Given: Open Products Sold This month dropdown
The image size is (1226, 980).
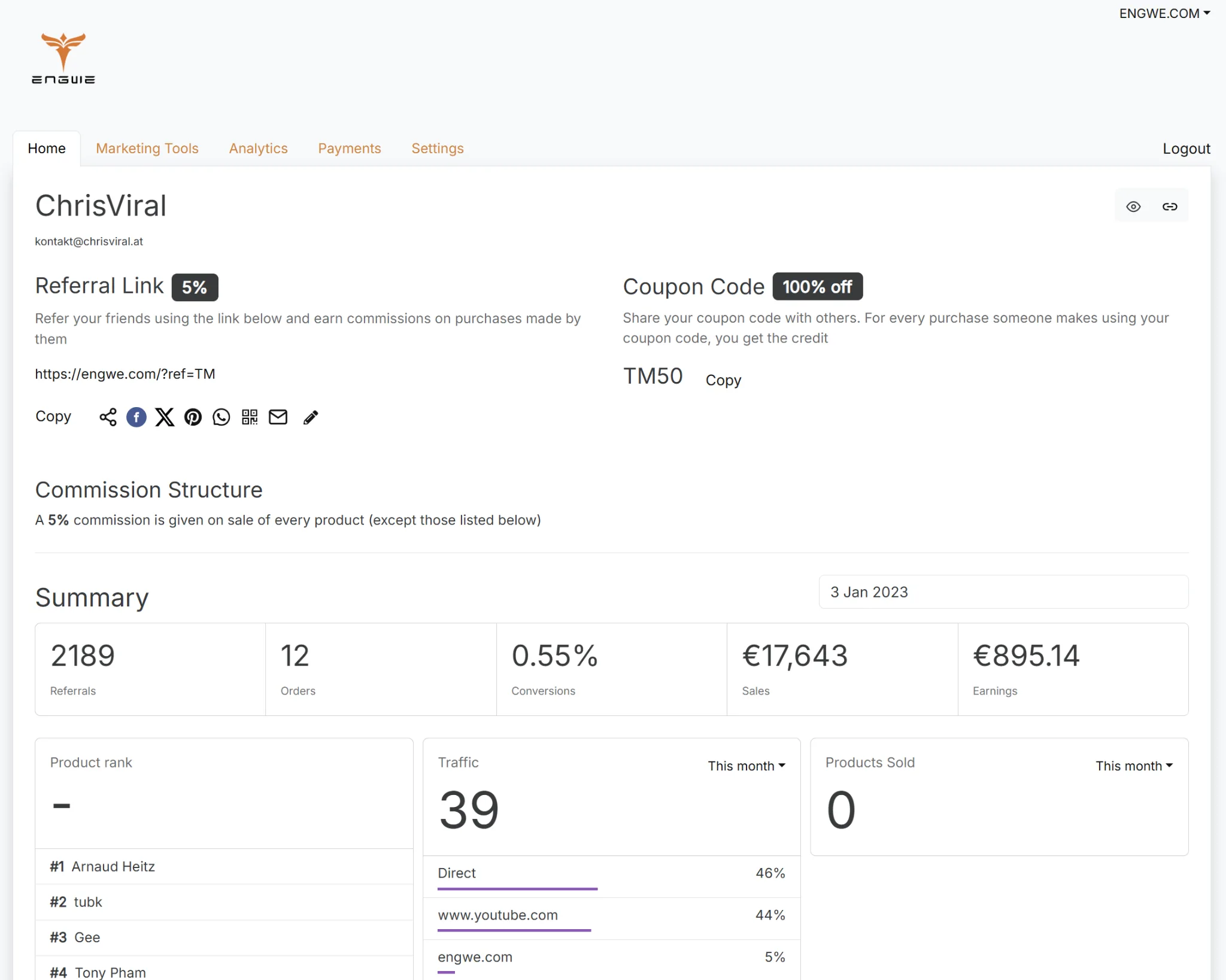Looking at the screenshot, I should pyautogui.click(x=1133, y=766).
